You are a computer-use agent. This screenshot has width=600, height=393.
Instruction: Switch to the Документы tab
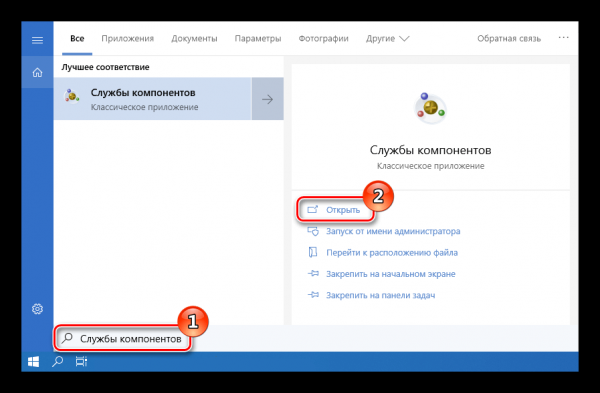click(194, 39)
